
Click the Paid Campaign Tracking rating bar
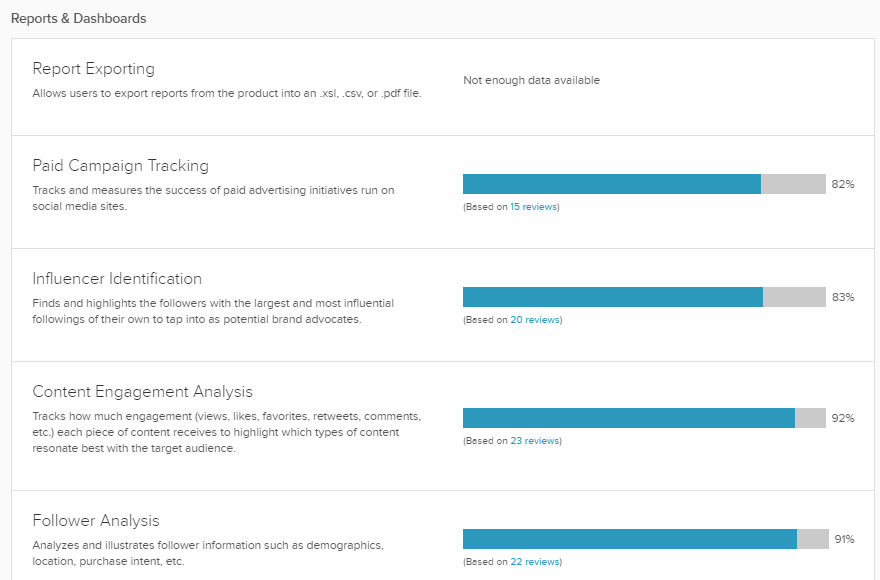pos(644,184)
